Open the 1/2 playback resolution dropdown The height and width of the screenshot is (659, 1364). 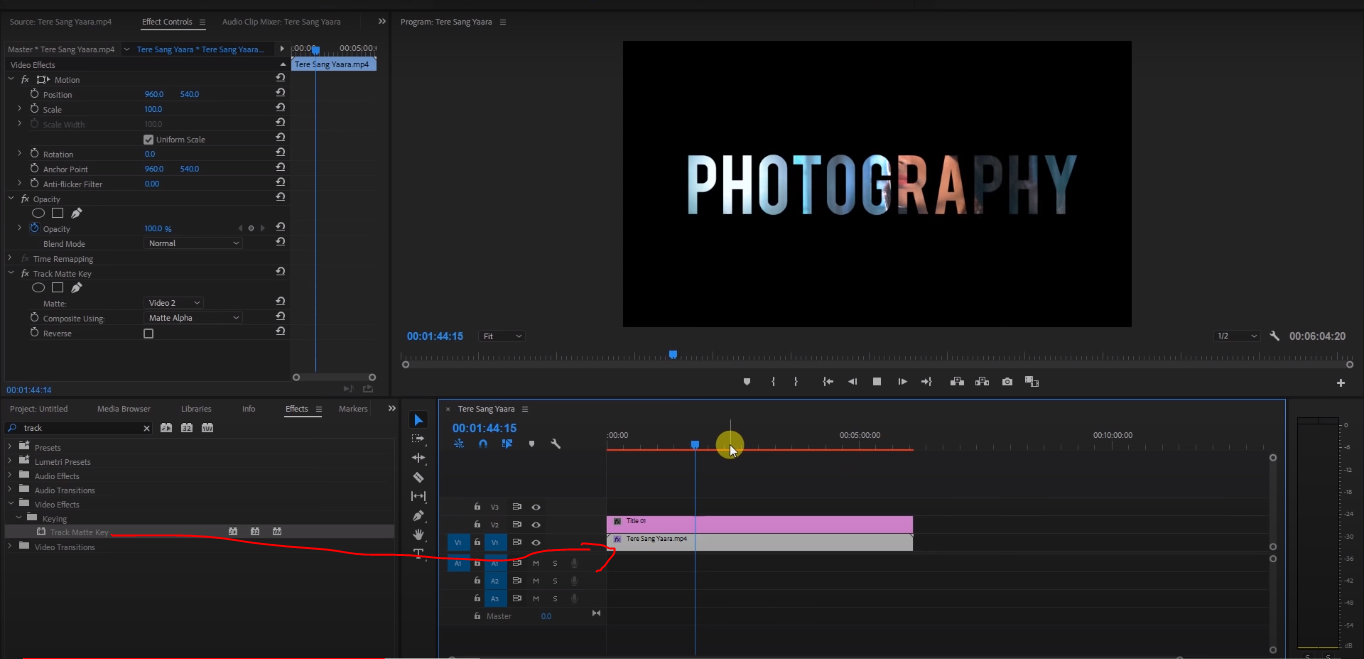pos(1237,336)
